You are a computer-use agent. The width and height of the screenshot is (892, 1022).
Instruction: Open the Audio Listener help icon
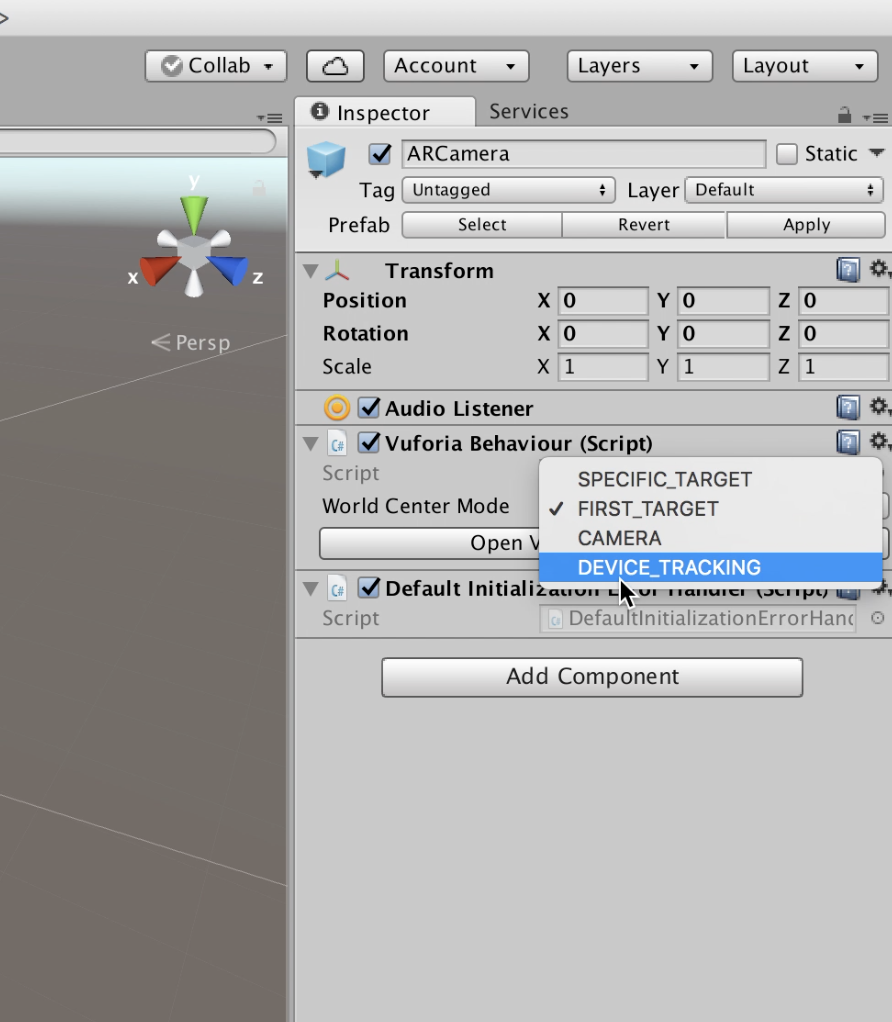pyautogui.click(x=847, y=407)
